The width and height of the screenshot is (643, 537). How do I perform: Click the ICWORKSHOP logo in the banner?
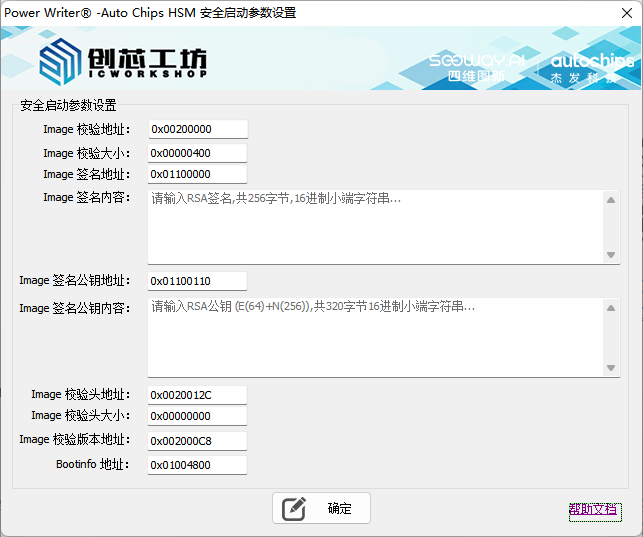123,62
